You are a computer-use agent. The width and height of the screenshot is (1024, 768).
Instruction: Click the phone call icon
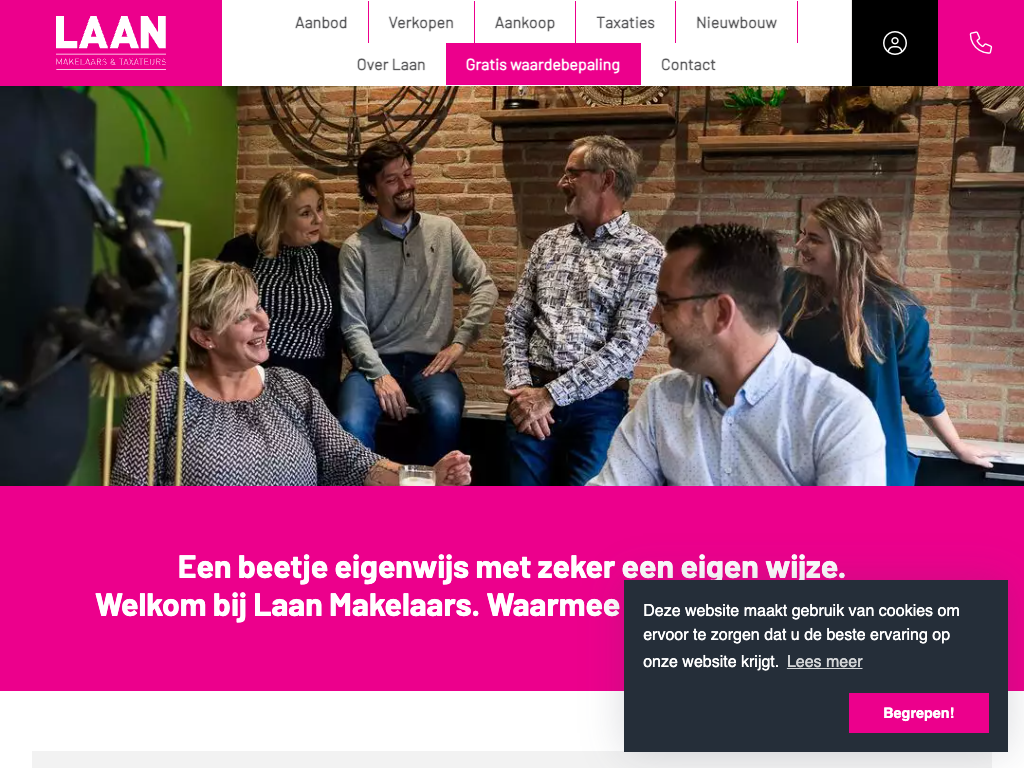click(x=981, y=43)
